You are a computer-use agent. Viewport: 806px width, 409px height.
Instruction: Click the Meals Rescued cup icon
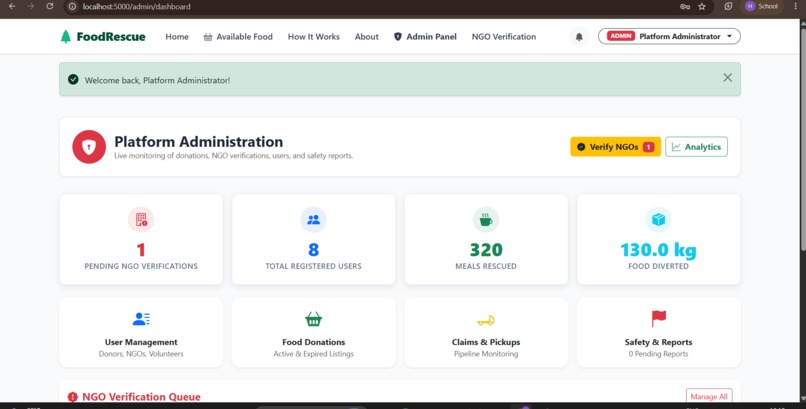[486, 220]
